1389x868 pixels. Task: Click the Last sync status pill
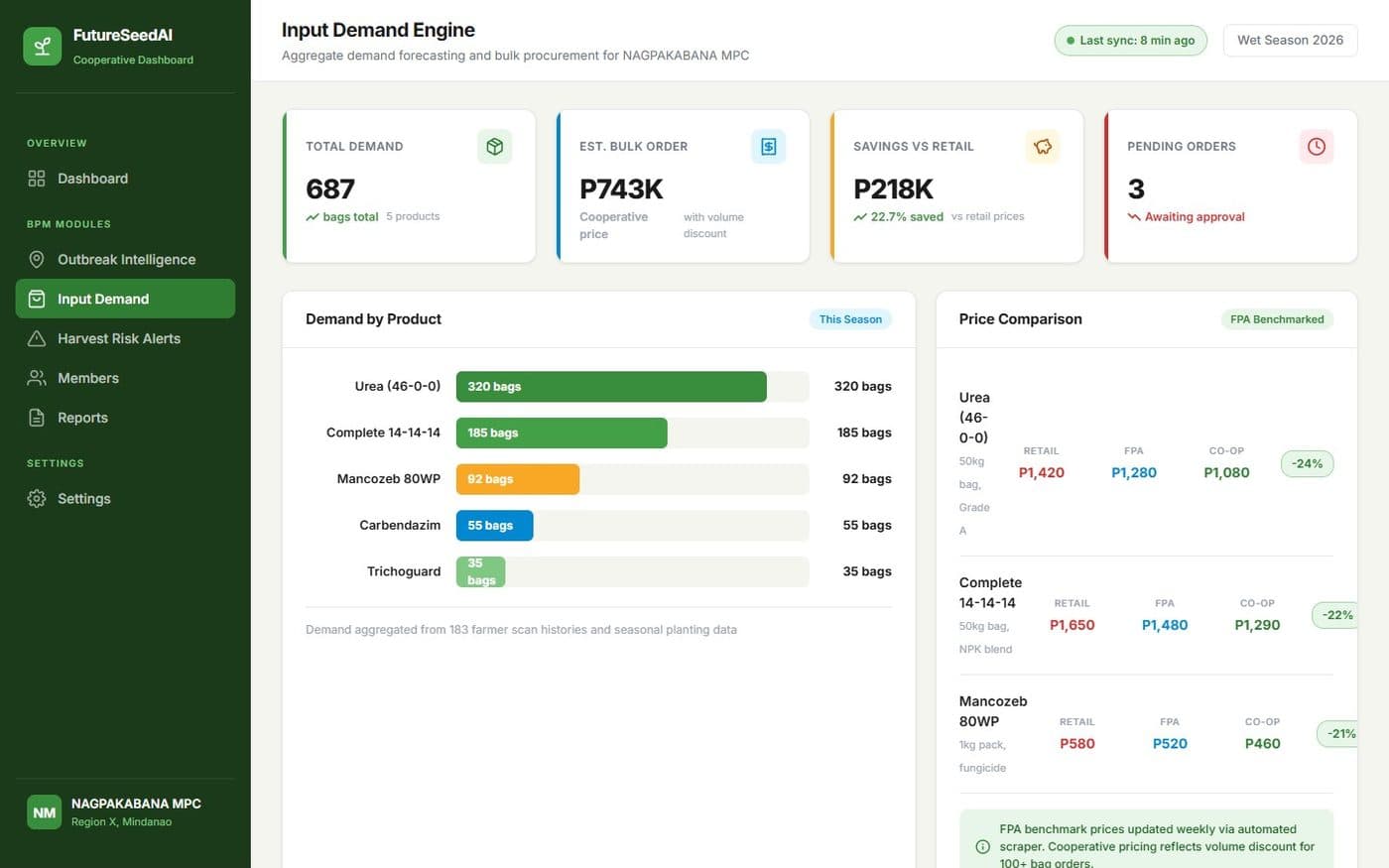tap(1130, 41)
